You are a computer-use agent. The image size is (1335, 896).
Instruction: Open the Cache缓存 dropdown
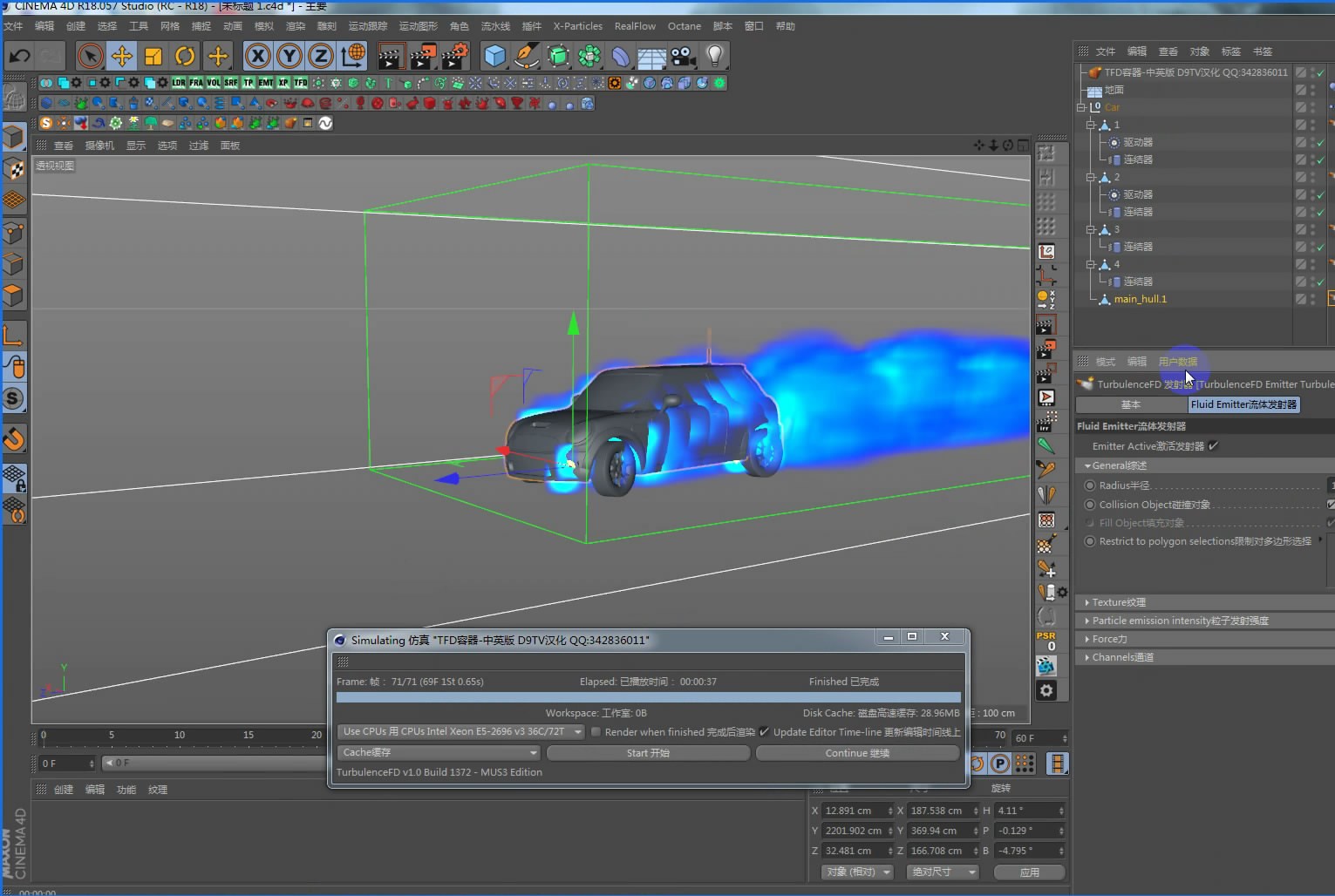(439, 753)
